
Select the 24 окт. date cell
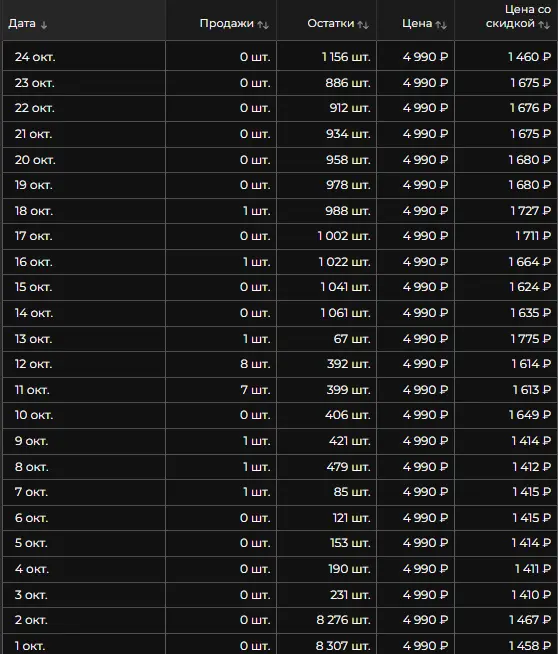(35, 57)
